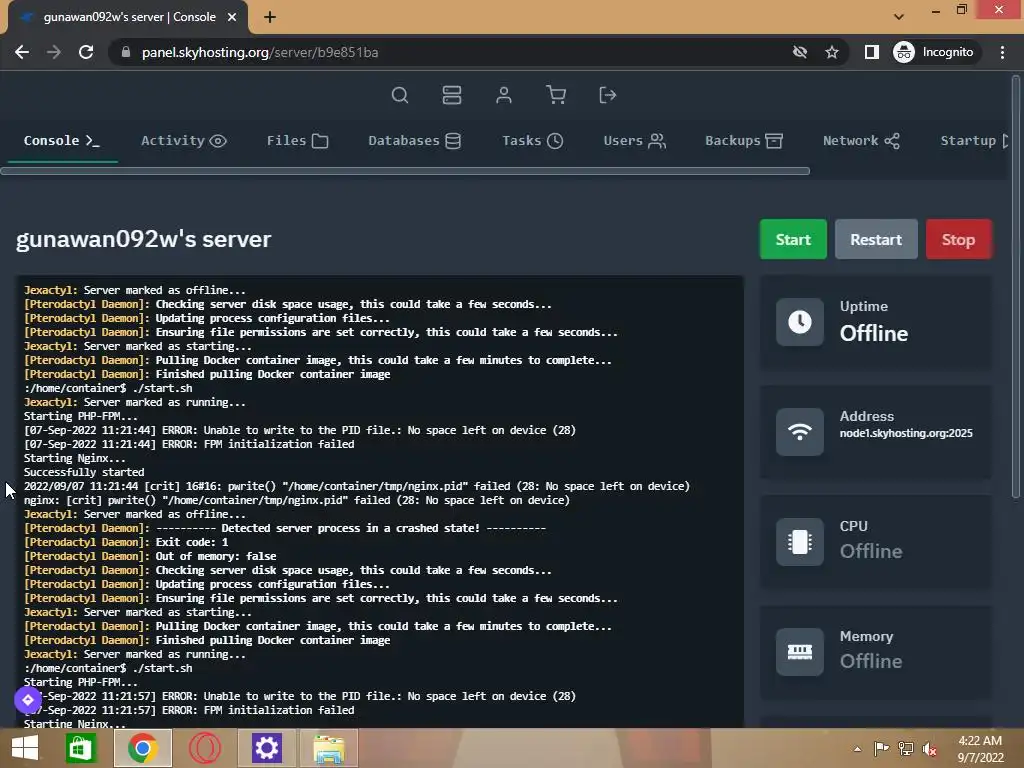Open the Backups tab

(x=744, y=140)
